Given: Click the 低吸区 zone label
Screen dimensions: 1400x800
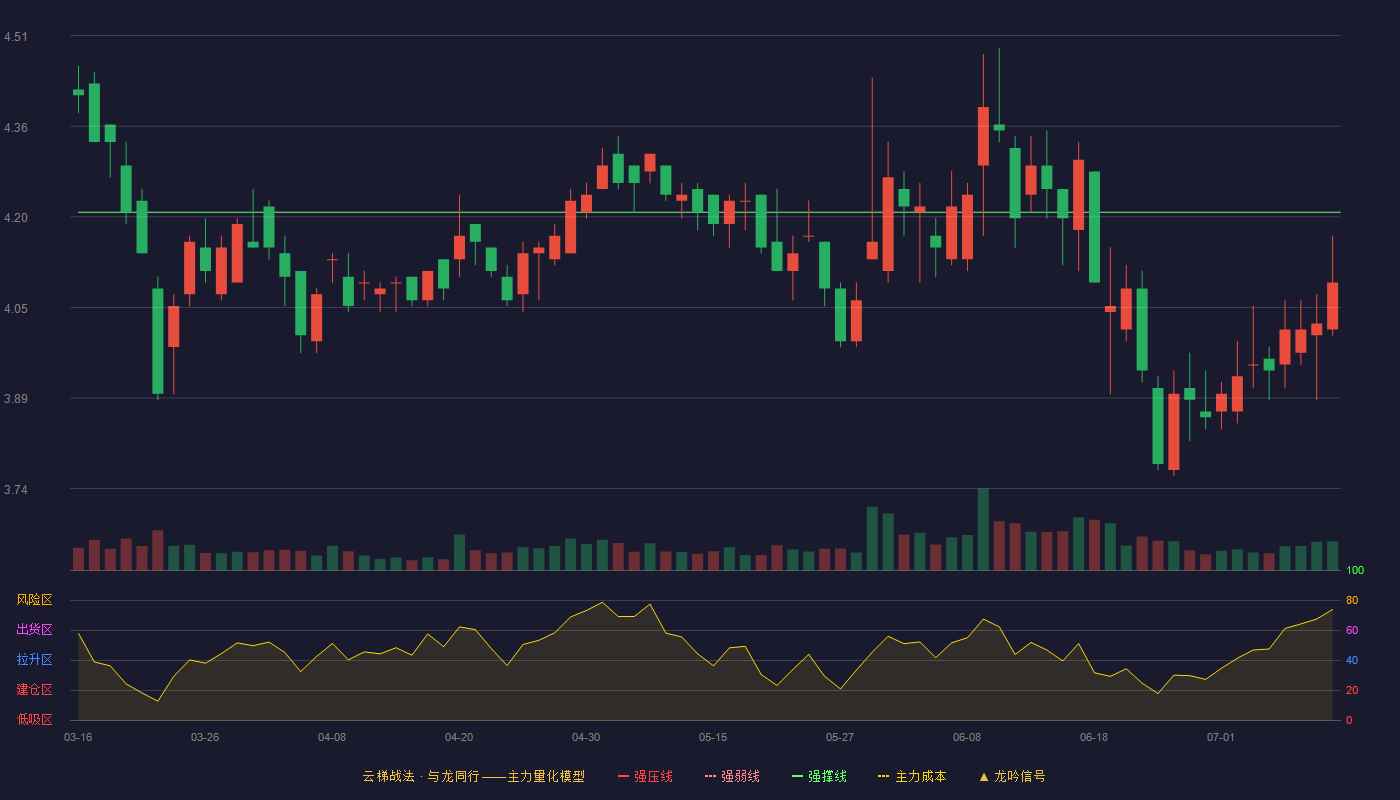Looking at the screenshot, I should click(x=34, y=720).
